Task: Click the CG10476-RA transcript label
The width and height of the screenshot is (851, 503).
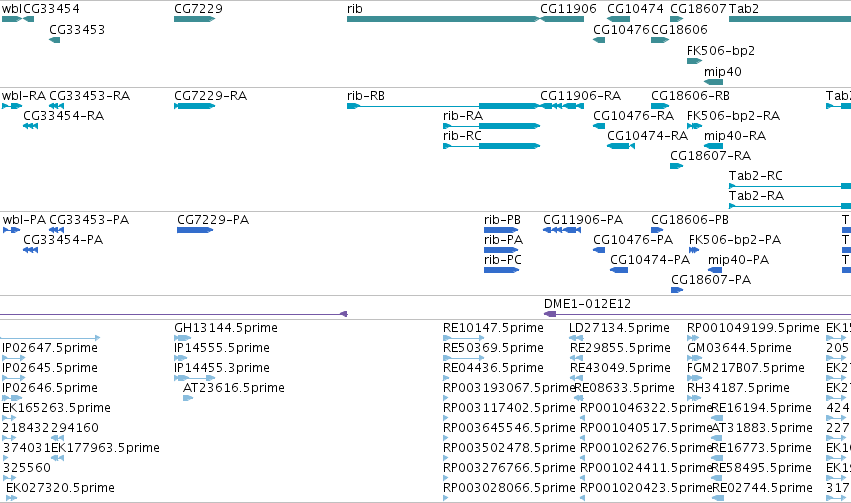Action: (x=633, y=116)
